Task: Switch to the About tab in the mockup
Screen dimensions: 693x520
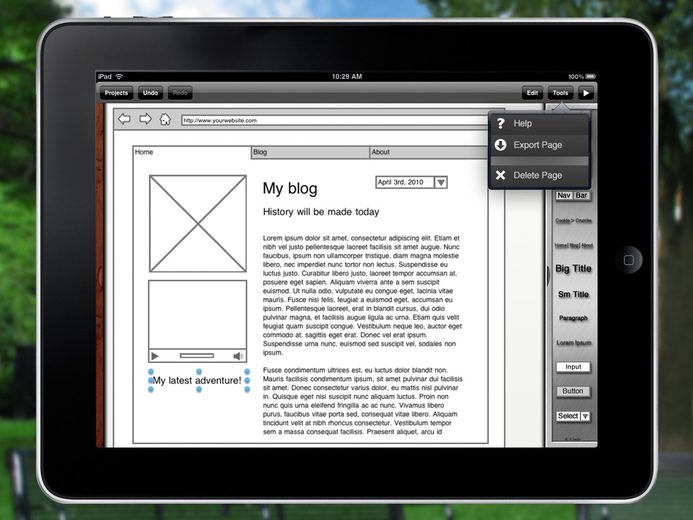Action: click(x=429, y=152)
